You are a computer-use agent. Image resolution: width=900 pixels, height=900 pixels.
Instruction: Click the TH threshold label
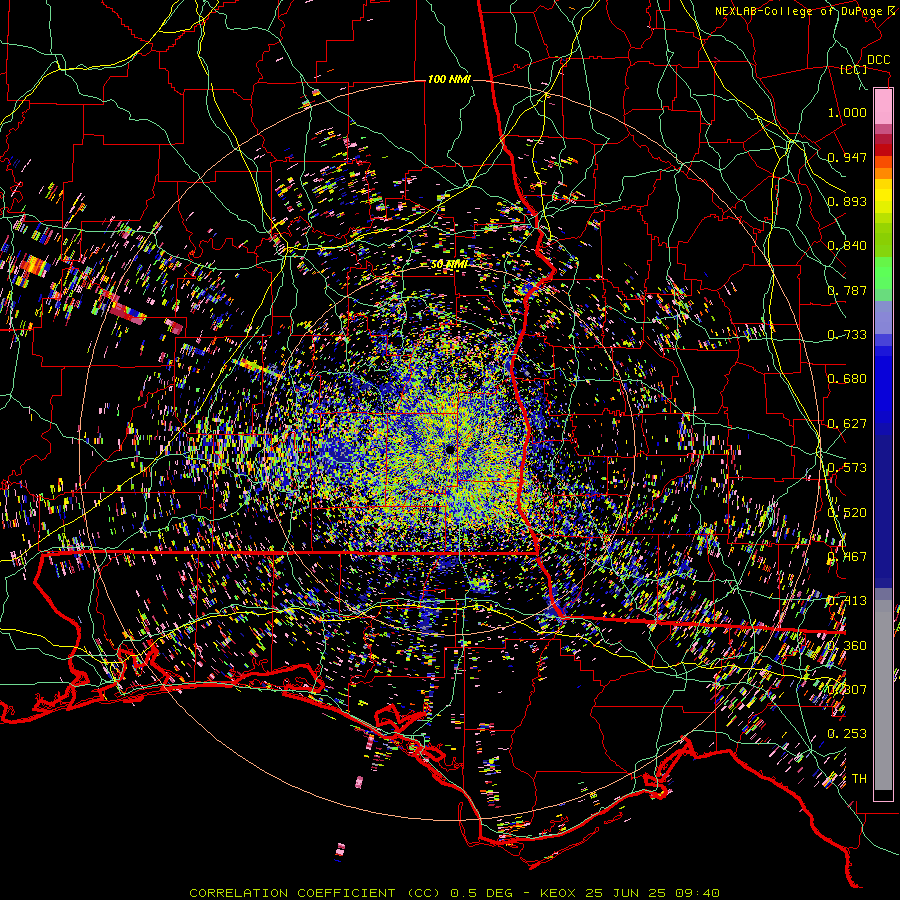[859, 779]
